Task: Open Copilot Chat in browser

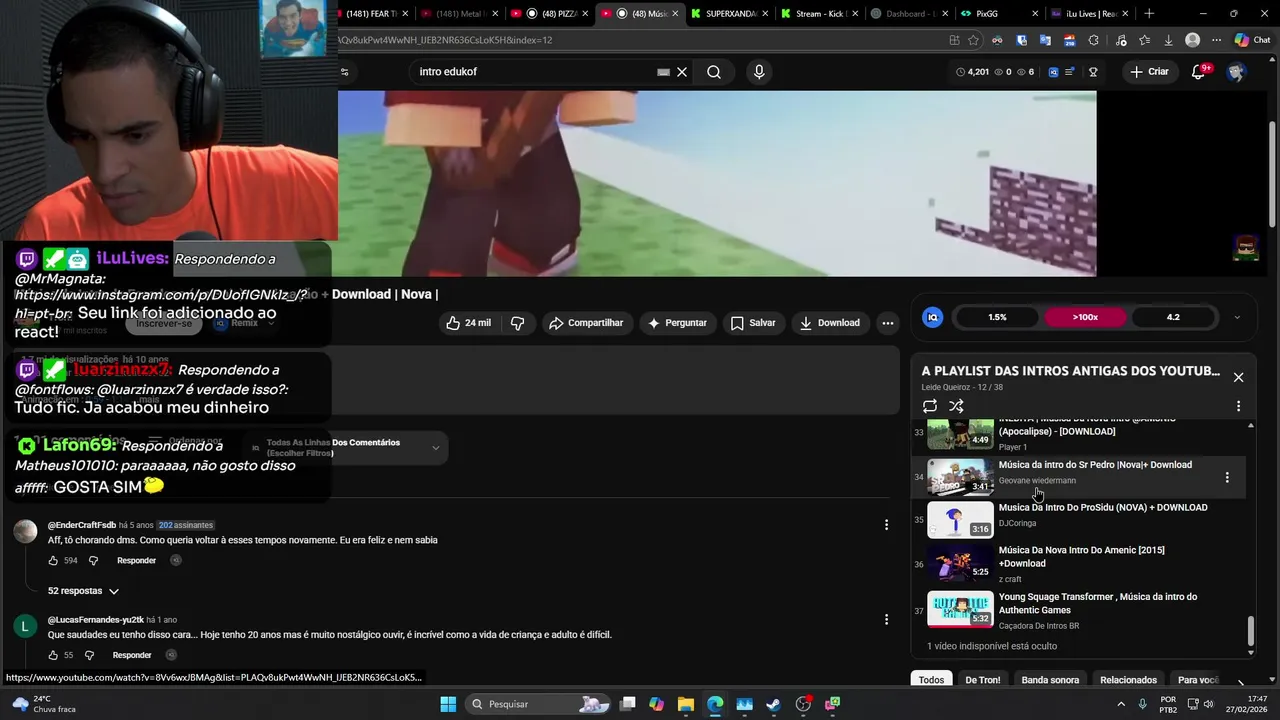Action: point(1251,40)
